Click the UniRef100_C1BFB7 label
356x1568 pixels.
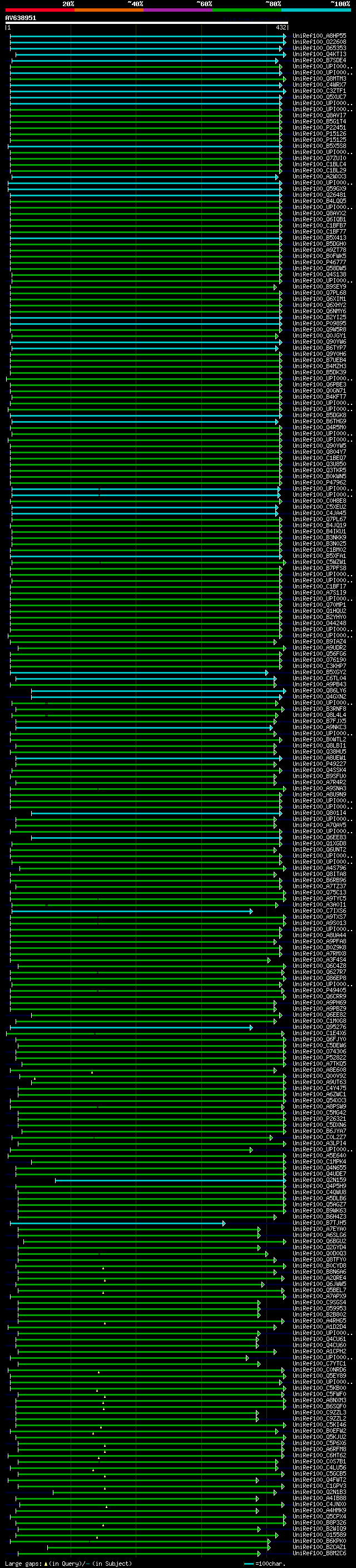point(319,225)
